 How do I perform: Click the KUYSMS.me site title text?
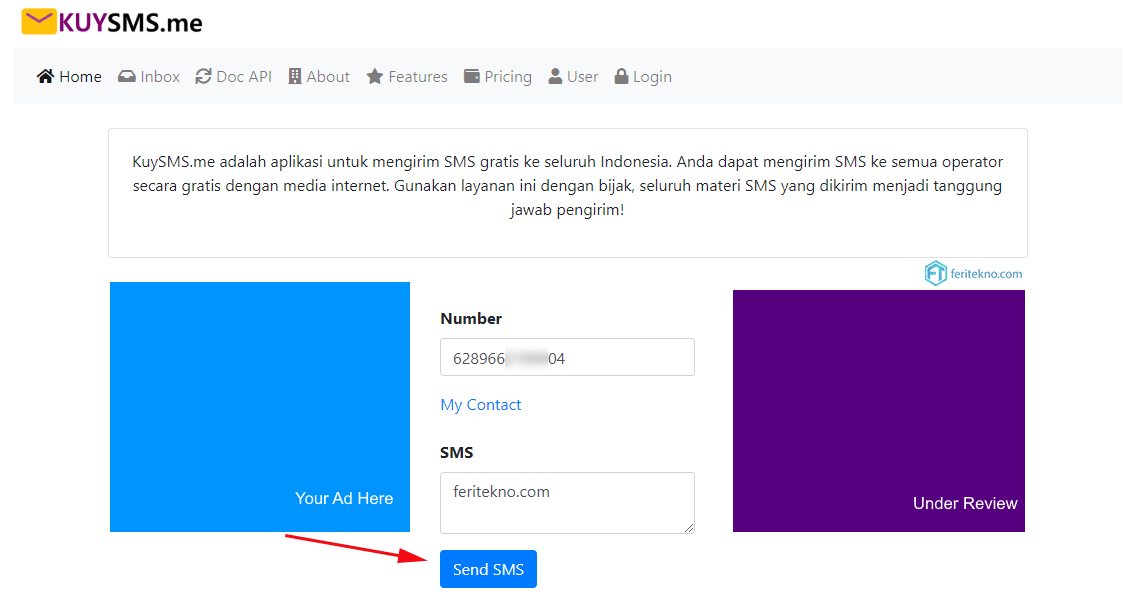coord(130,23)
